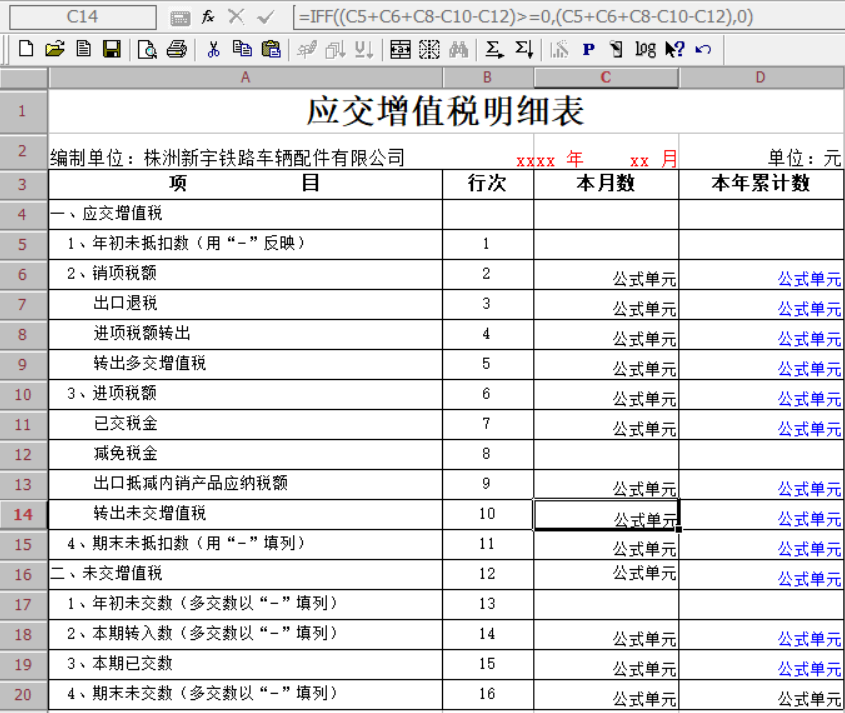Click the document page icon beside open
This screenshot has height=713, width=845.
[84, 50]
